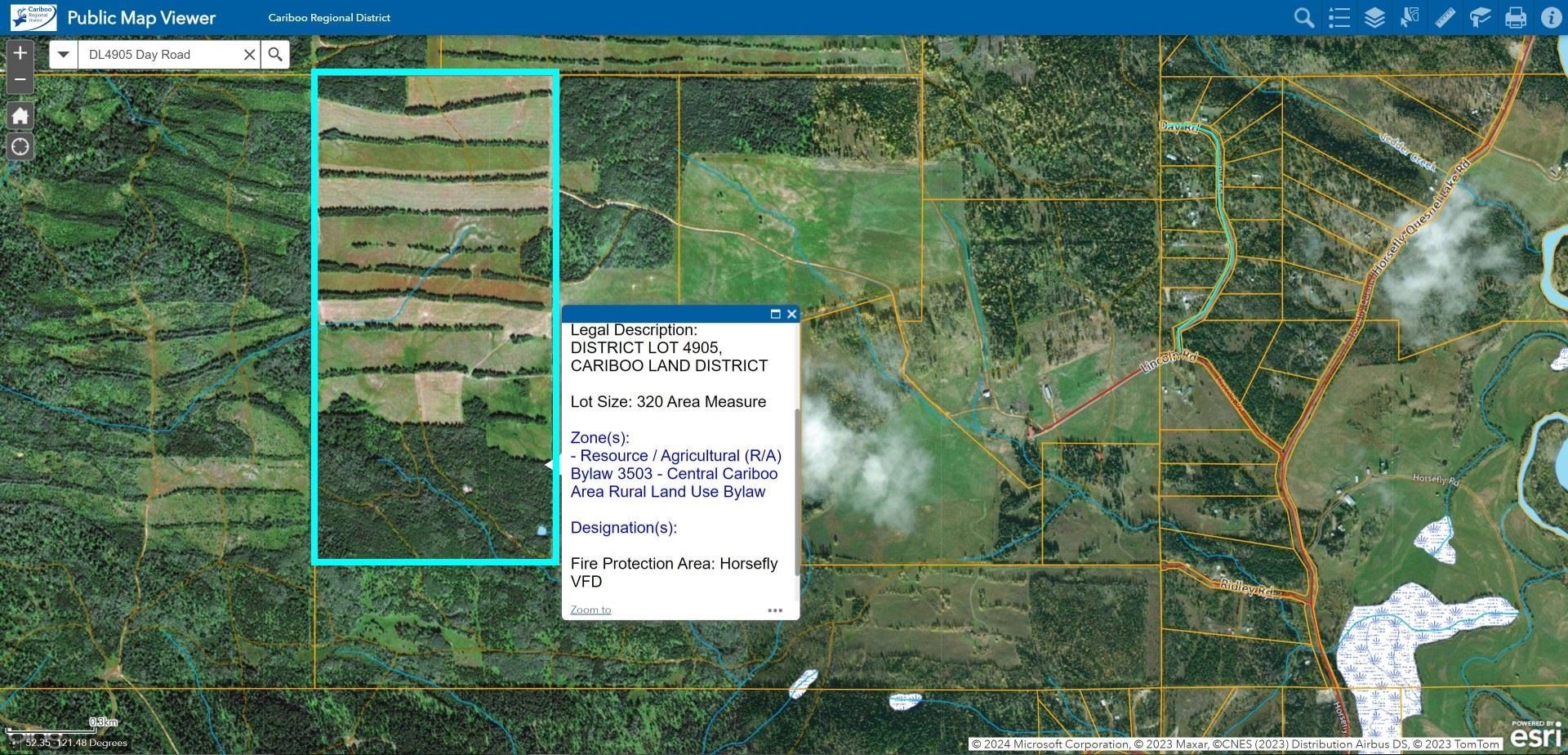
Task: Activate the find my location tool
Action: tap(20, 146)
